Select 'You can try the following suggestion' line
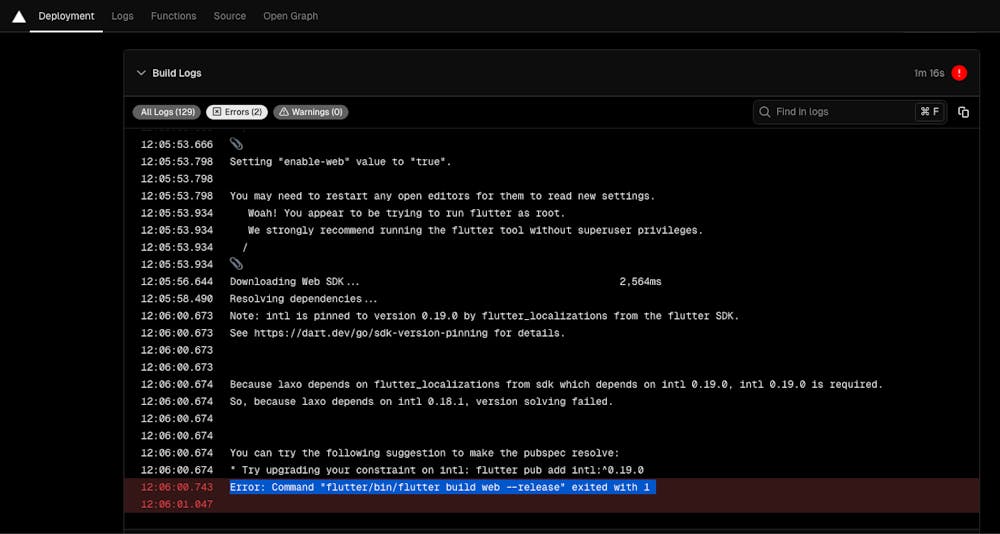 424,453
